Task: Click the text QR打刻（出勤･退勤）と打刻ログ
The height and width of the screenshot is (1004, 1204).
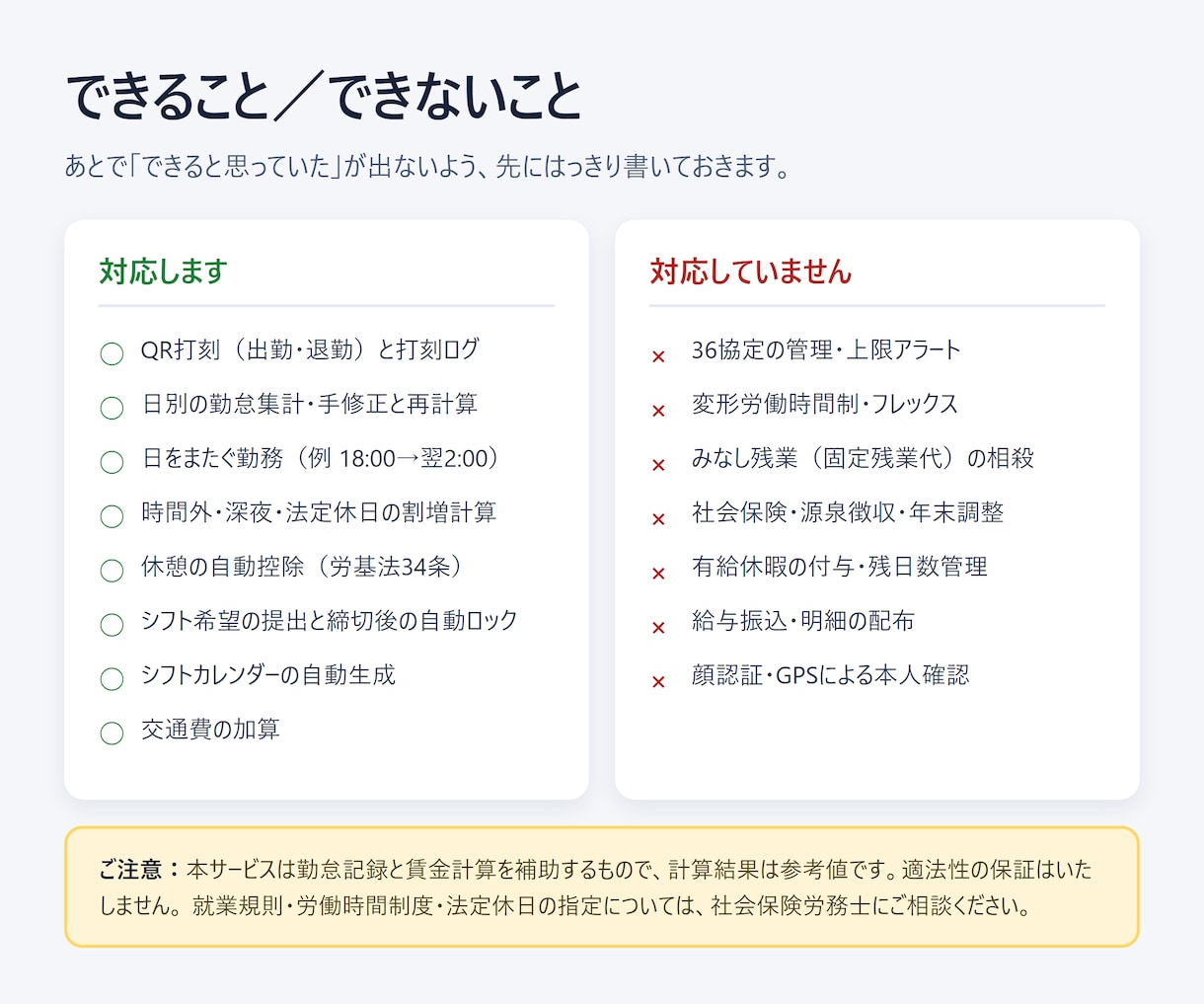Action: 310,349
